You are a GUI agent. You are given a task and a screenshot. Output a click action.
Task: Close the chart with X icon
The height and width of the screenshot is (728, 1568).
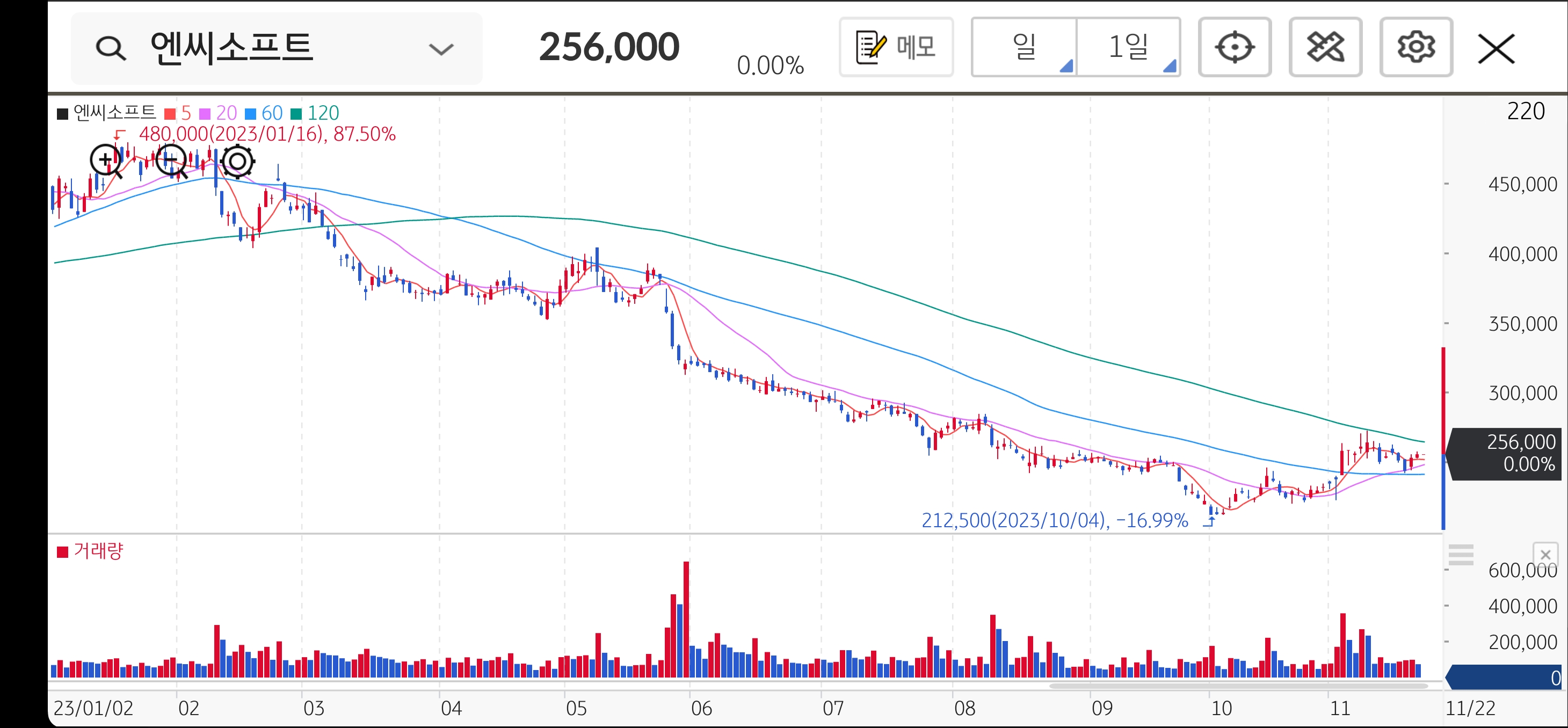(1496, 49)
